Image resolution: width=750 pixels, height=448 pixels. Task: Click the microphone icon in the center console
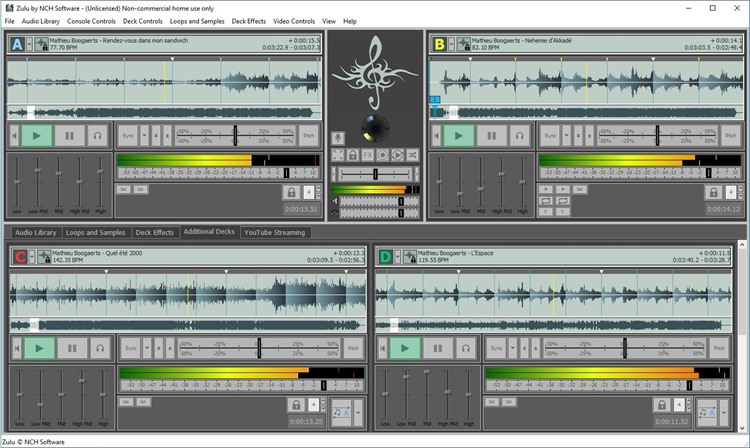click(338, 136)
